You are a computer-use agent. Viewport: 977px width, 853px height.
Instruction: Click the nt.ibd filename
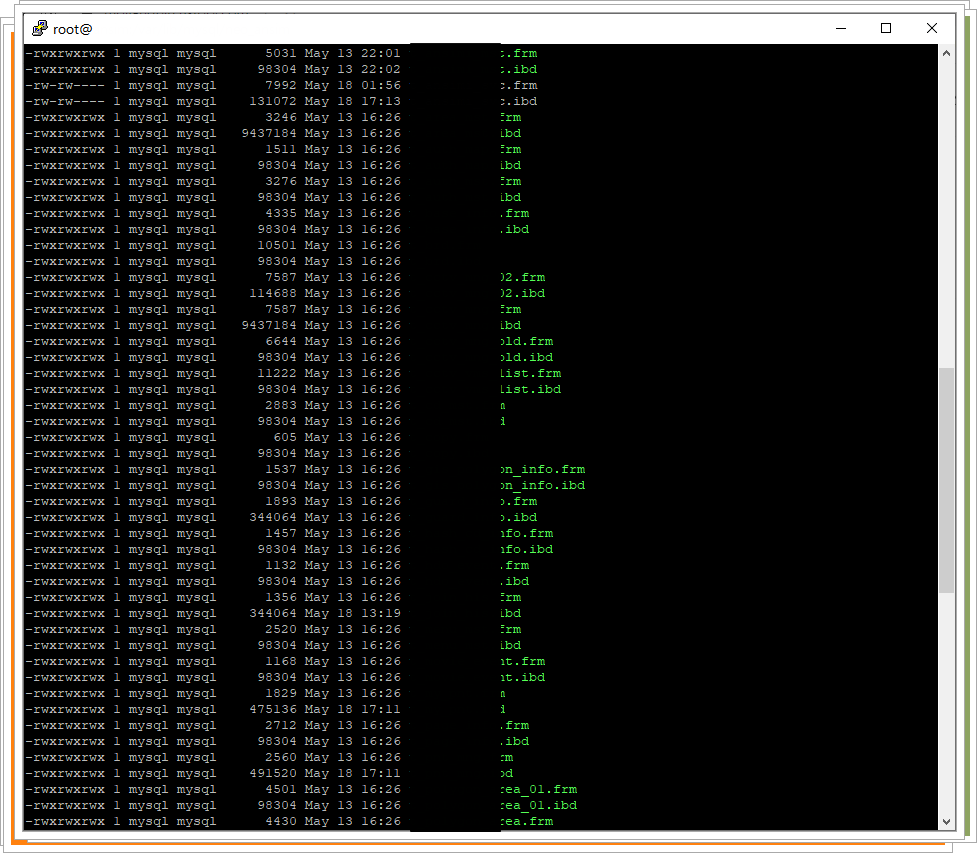click(523, 677)
